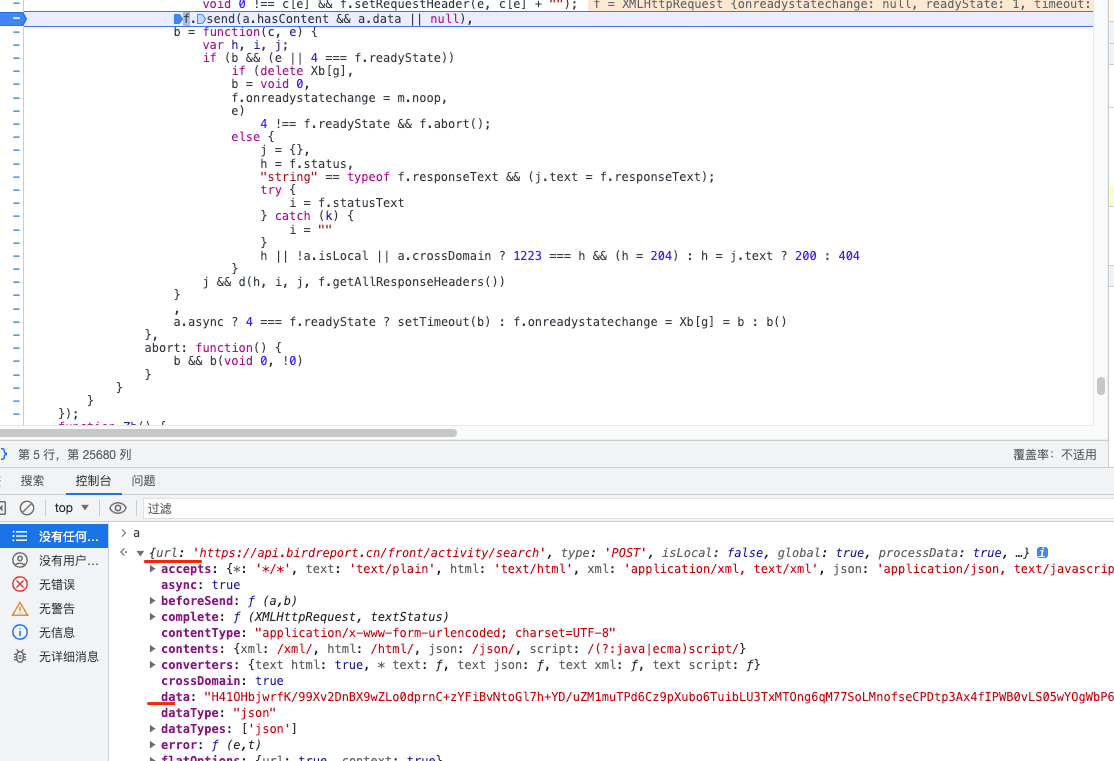Toggle gutter marker beside 'h = f.status' line

[16, 164]
